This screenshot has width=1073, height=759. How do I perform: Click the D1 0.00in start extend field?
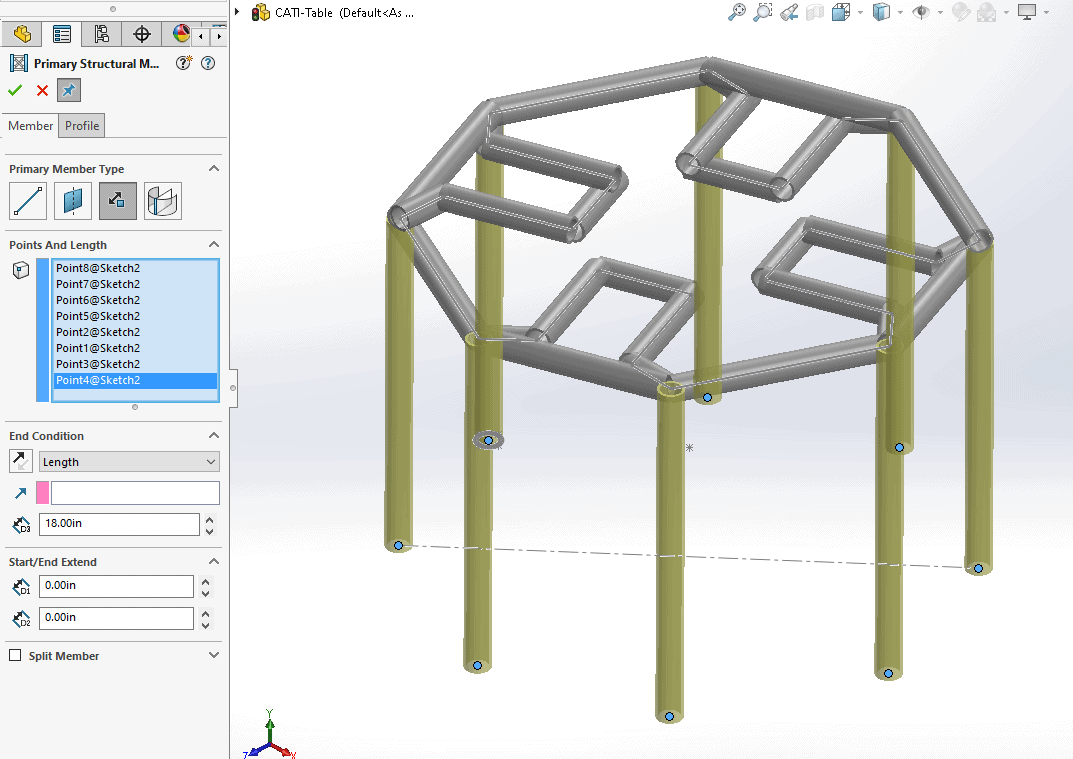[x=116, y=587]
